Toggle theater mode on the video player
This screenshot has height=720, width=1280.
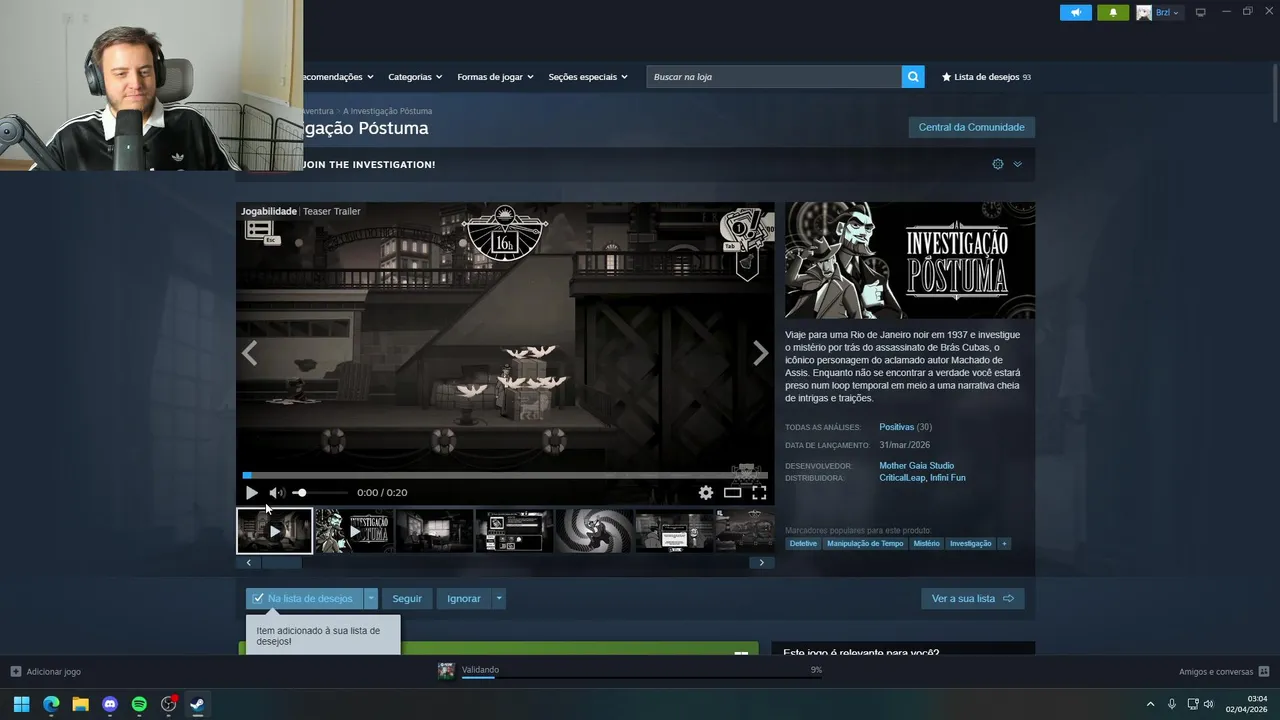point(733,492)
